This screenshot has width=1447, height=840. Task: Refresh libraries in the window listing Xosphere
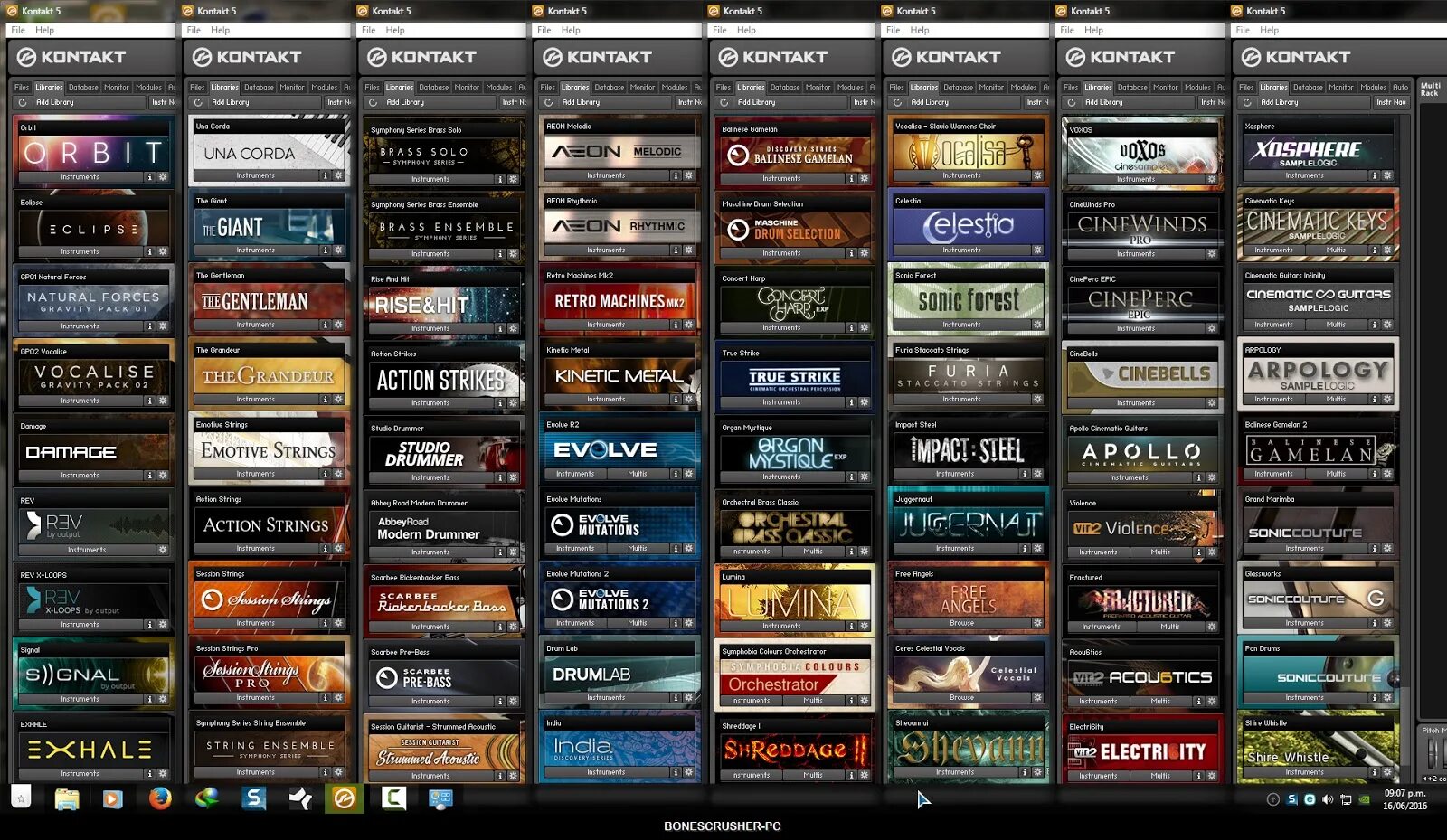tap(1248, 102)
